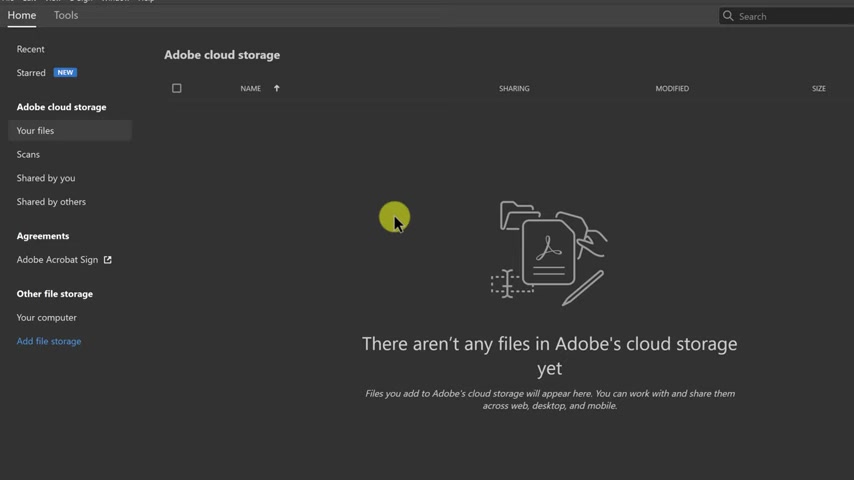Click the ascending sort arrow icon
Viewport: 854px width, 480px height.
277,88
